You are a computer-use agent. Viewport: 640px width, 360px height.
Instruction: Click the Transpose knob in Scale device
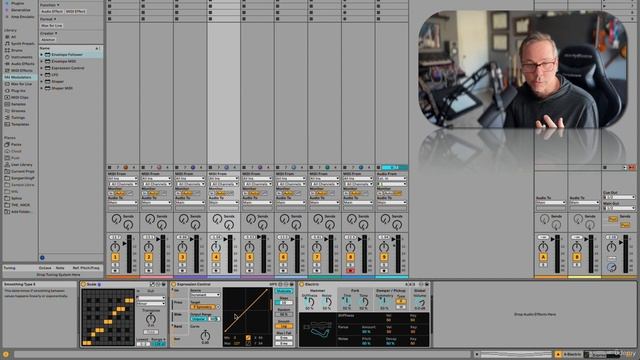pos(151,319)
